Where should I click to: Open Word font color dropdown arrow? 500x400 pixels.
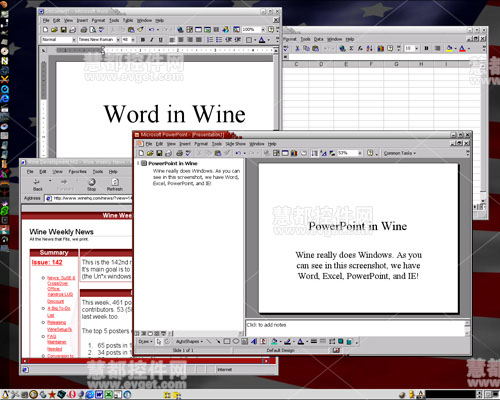[269, 40]
